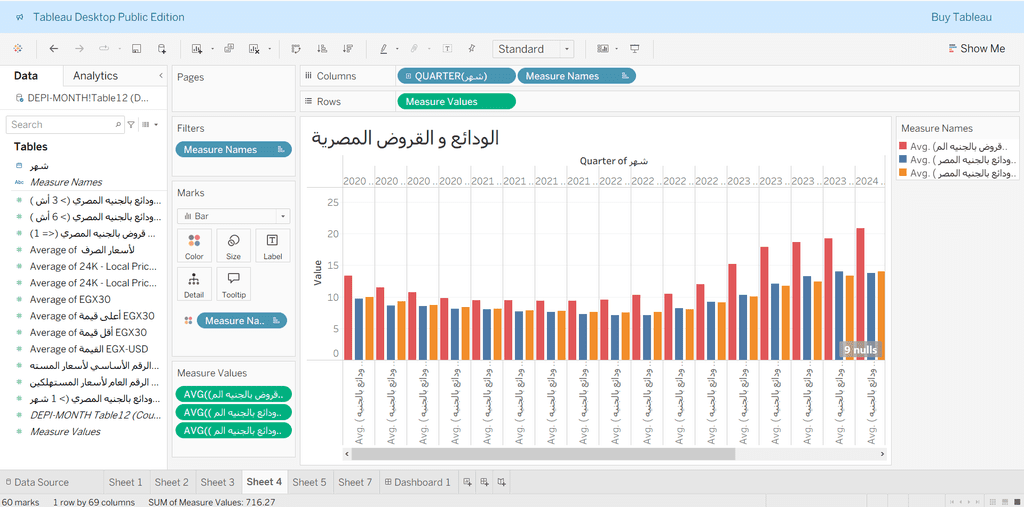Toggle mark labels with the toolbar T icon
The width and height of the screenshot is (1024, 507).
click(x=446, y=49)
